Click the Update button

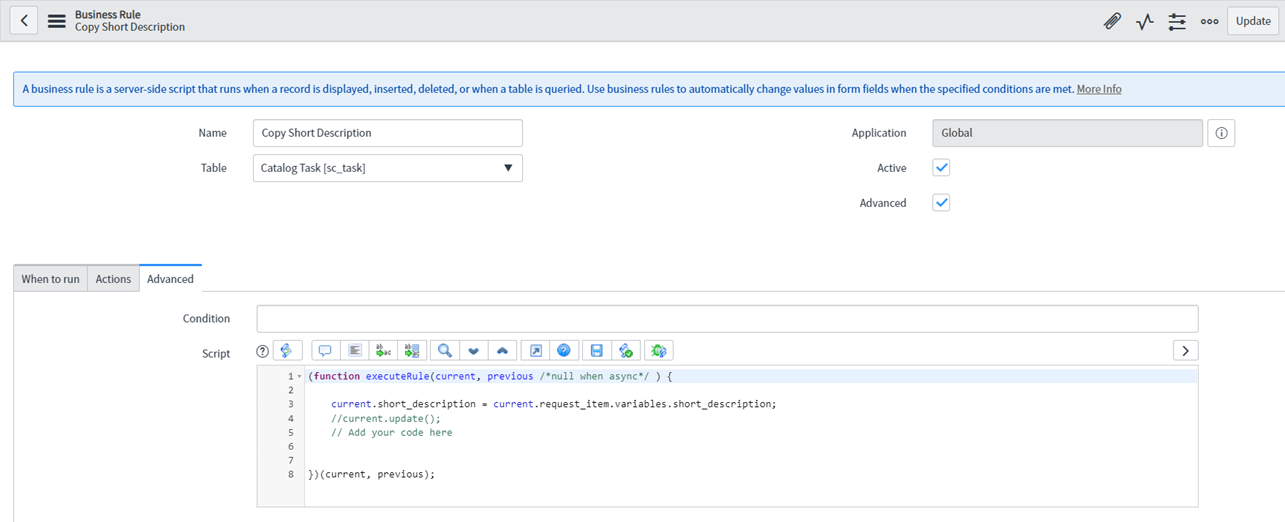tap(1253, 21)
